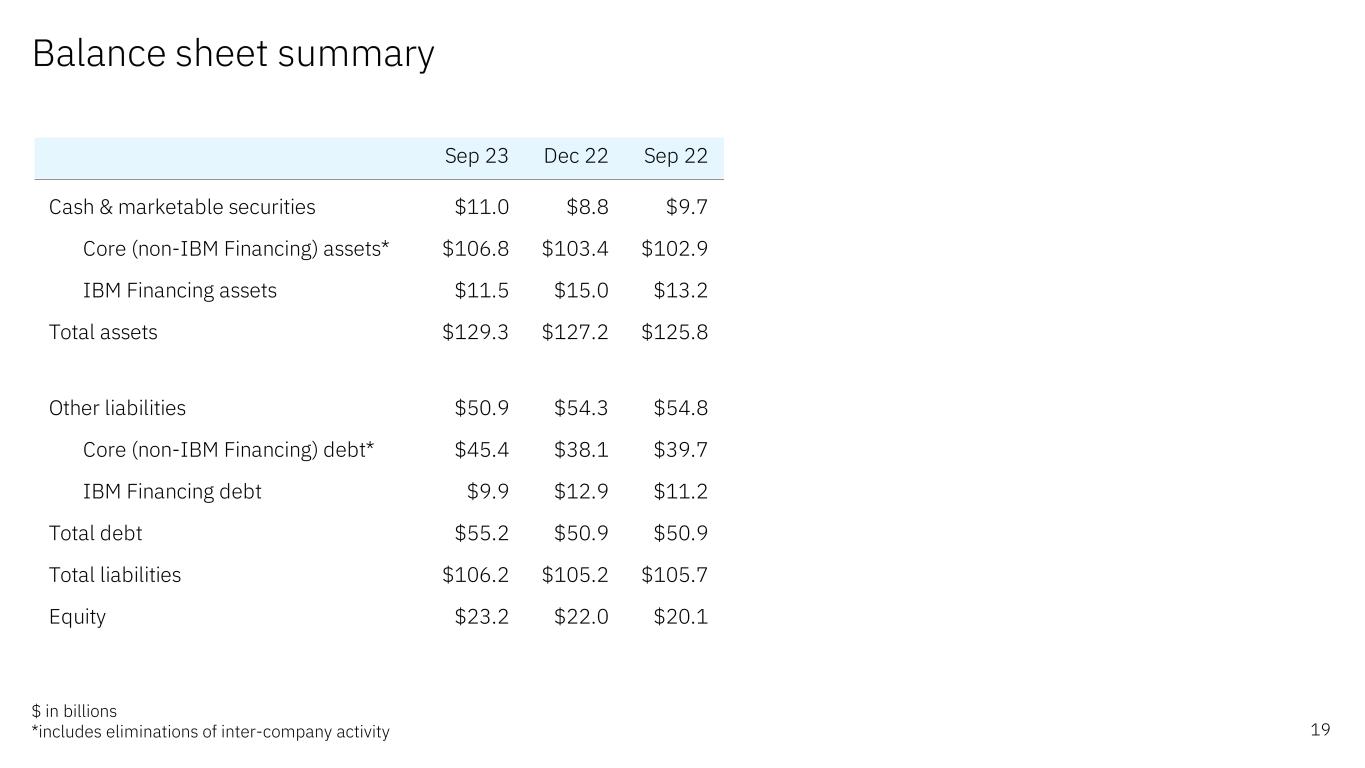
Task: Click the Core (non-IBM Financing) assets label
Action: point(236,249)
